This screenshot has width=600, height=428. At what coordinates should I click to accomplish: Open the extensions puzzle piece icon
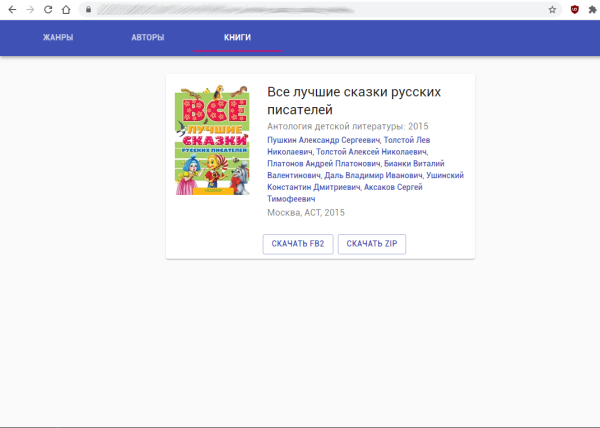592,10
